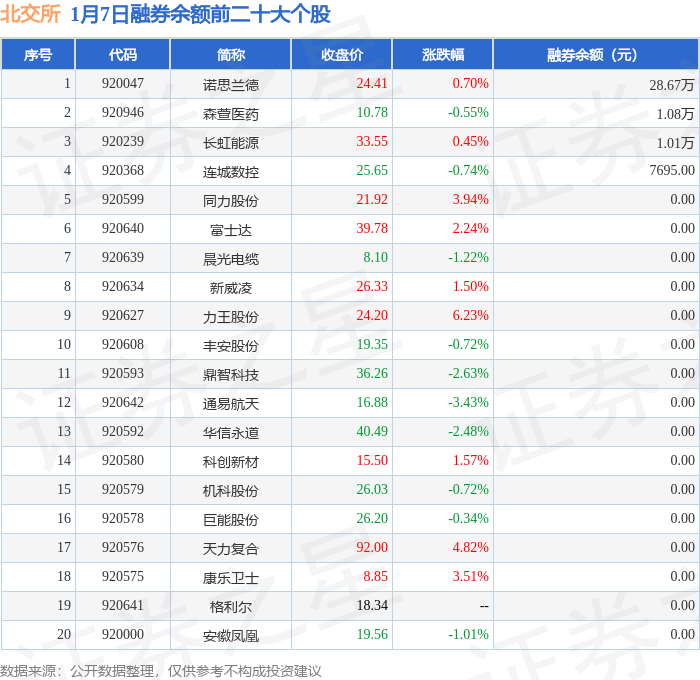Select stock name 晨光电缆
This screenshot has height=680, width=700.
231,259
